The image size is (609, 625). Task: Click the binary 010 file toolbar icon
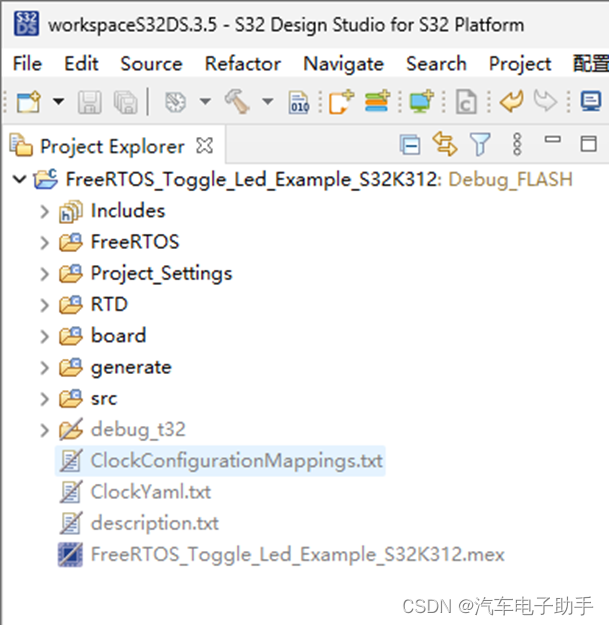[x=299, y=102]
